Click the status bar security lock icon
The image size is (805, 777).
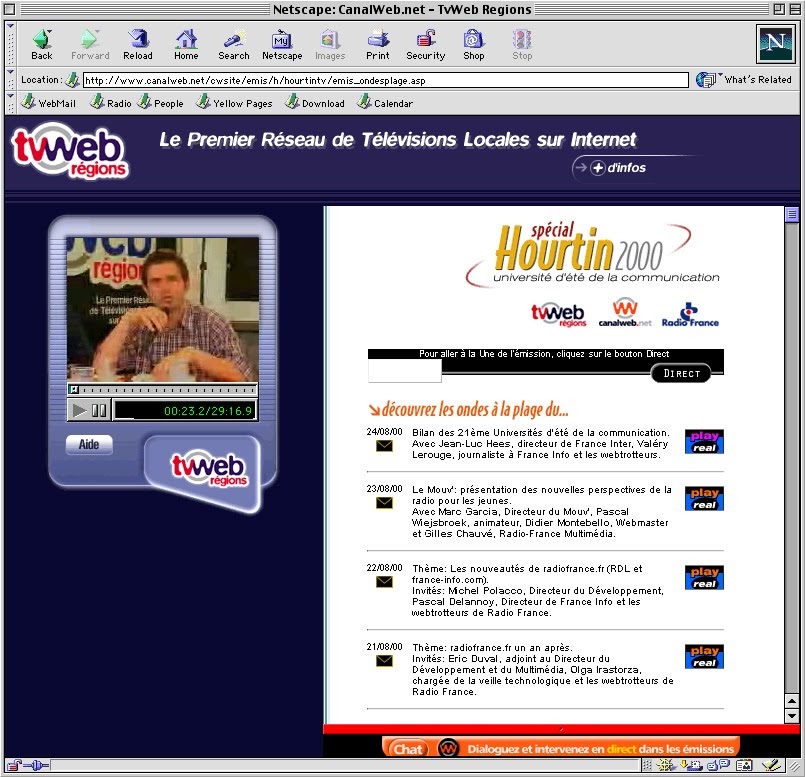tap(15, 765)
